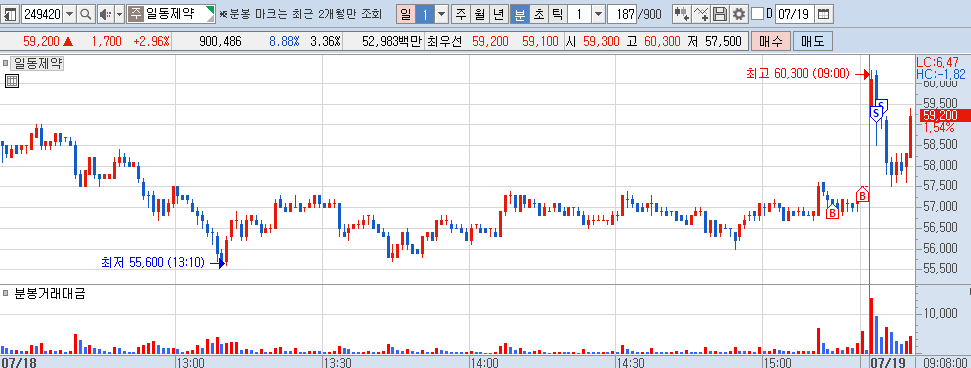The image size is (971, 368).
Task: Click the 8.88% value in quote bar
Action: point(284,42)
